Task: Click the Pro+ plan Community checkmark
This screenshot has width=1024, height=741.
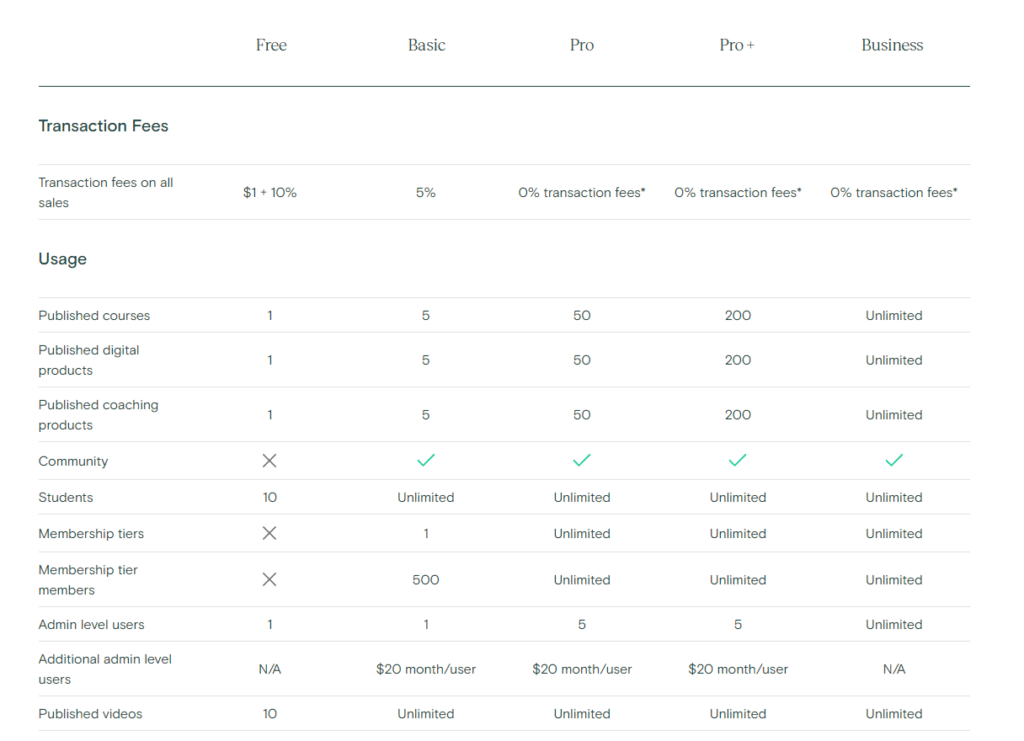Action: 737,460
